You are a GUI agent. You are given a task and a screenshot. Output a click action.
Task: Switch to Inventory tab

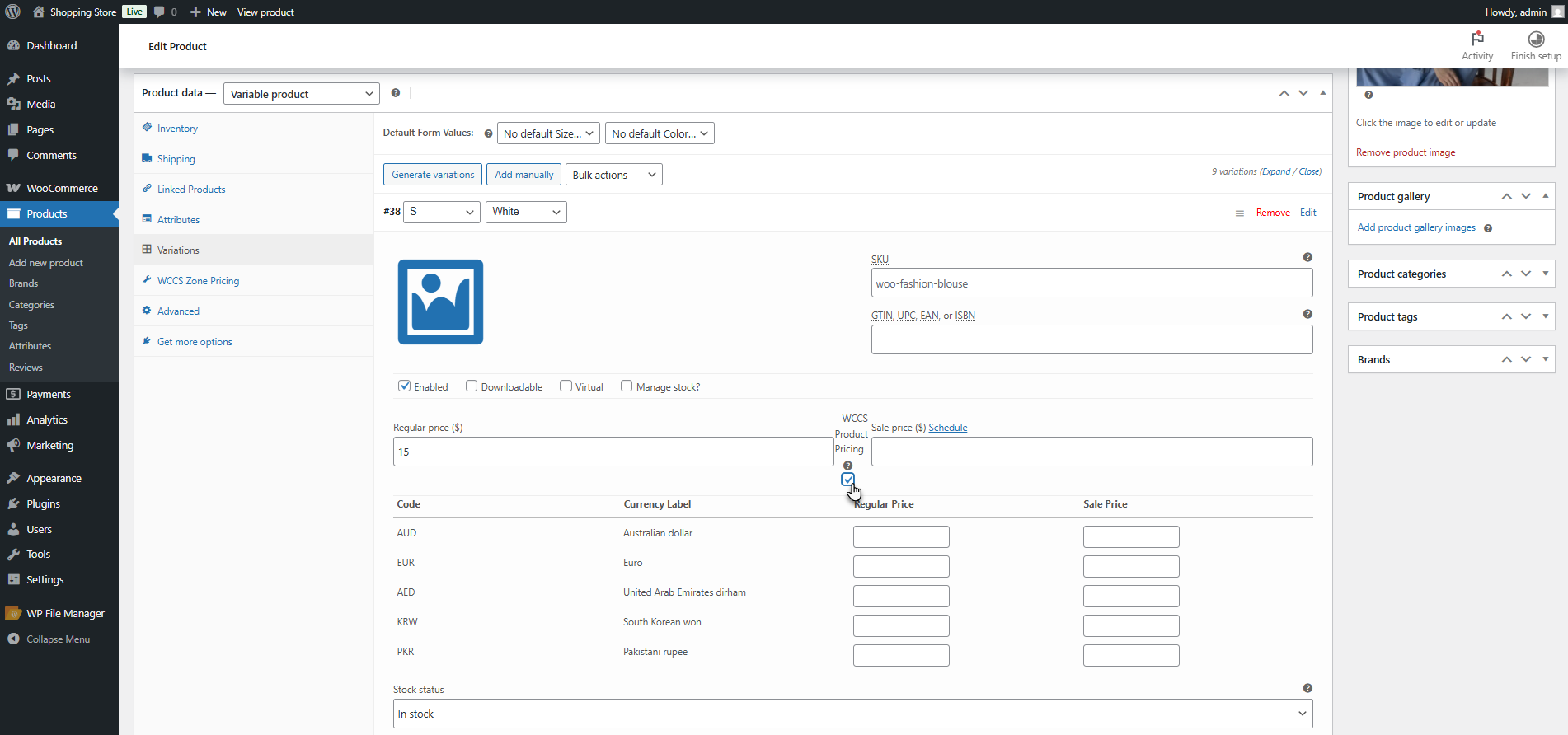click(x=254, y=129)
